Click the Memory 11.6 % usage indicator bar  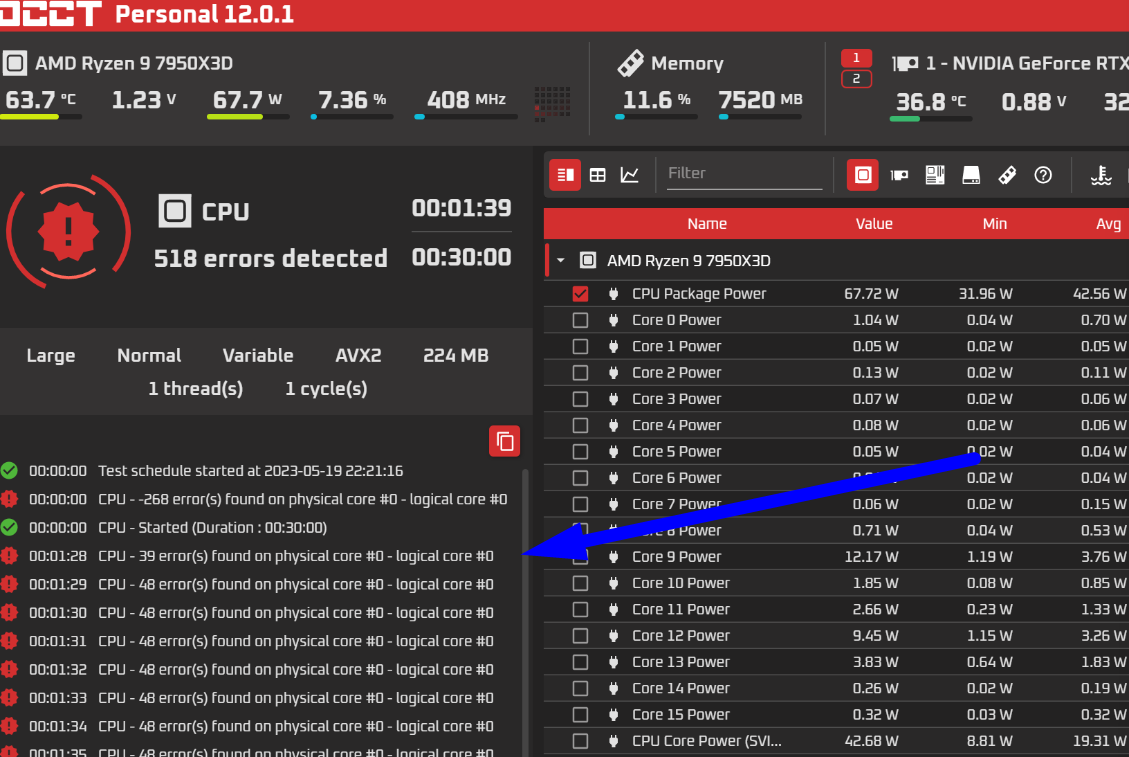pos(656,117)
